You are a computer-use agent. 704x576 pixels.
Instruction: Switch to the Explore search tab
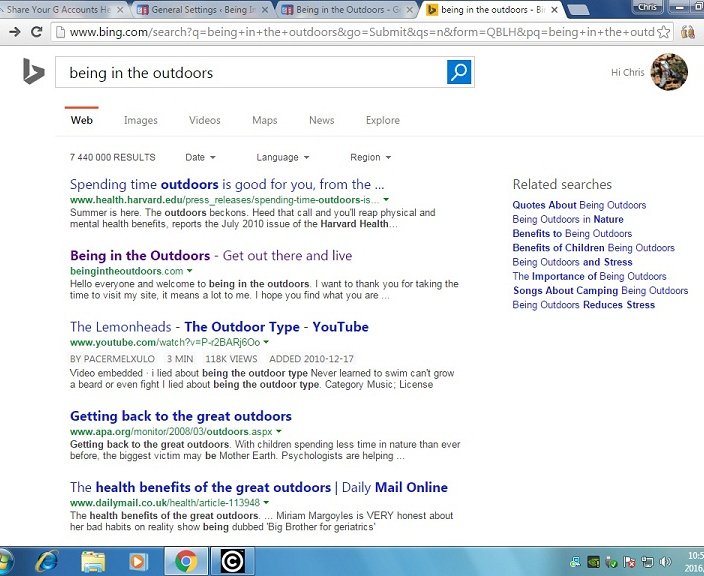[x=383, y=120]
